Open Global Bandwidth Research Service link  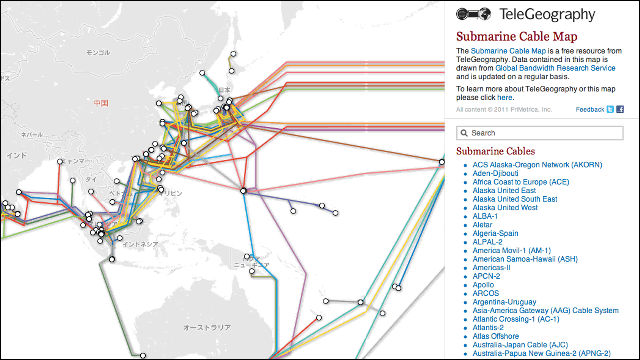pyautogui.click(x=555, y=68)
